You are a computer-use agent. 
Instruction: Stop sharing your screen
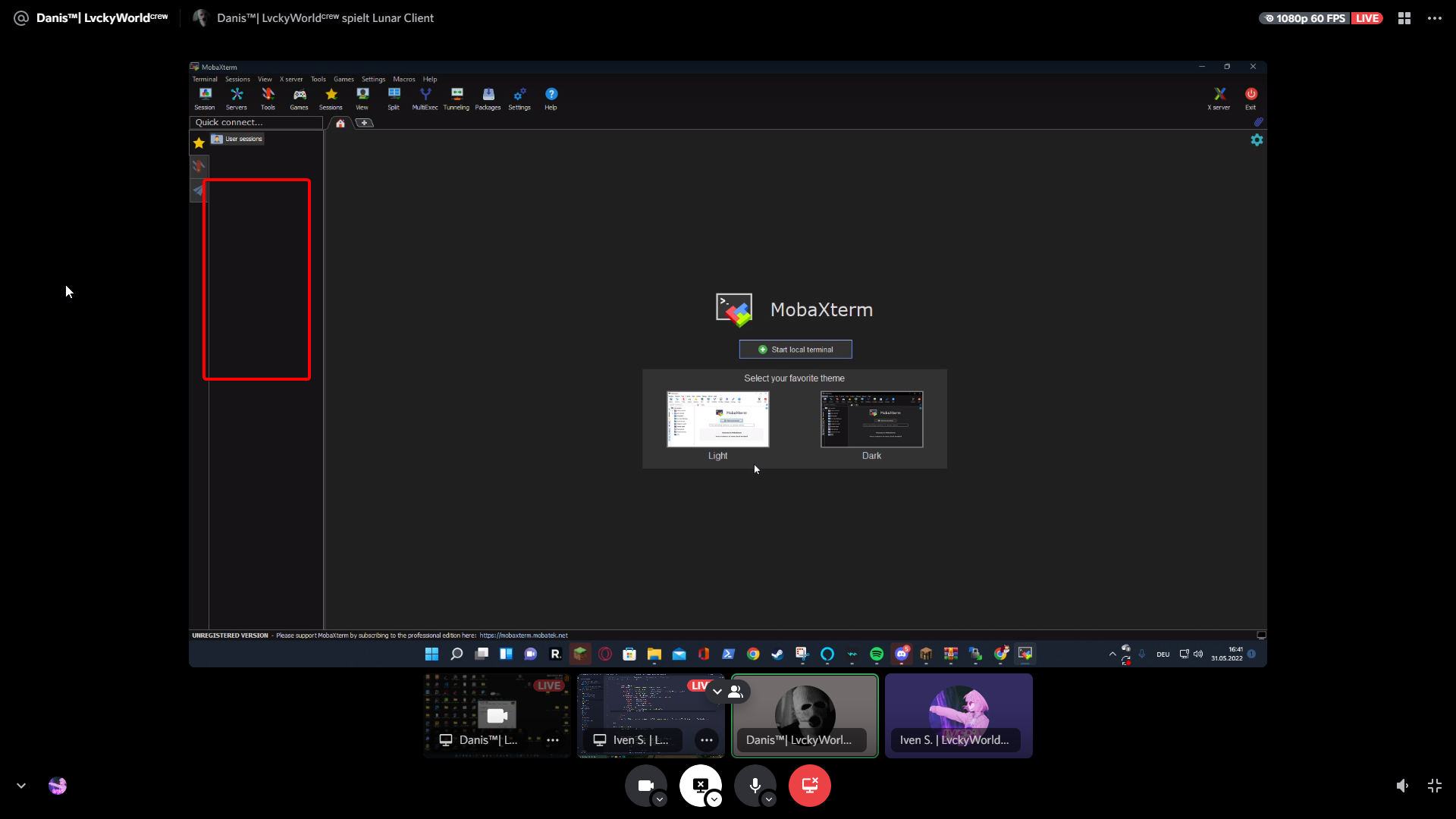pyautogui.click(x=700, y=786)
